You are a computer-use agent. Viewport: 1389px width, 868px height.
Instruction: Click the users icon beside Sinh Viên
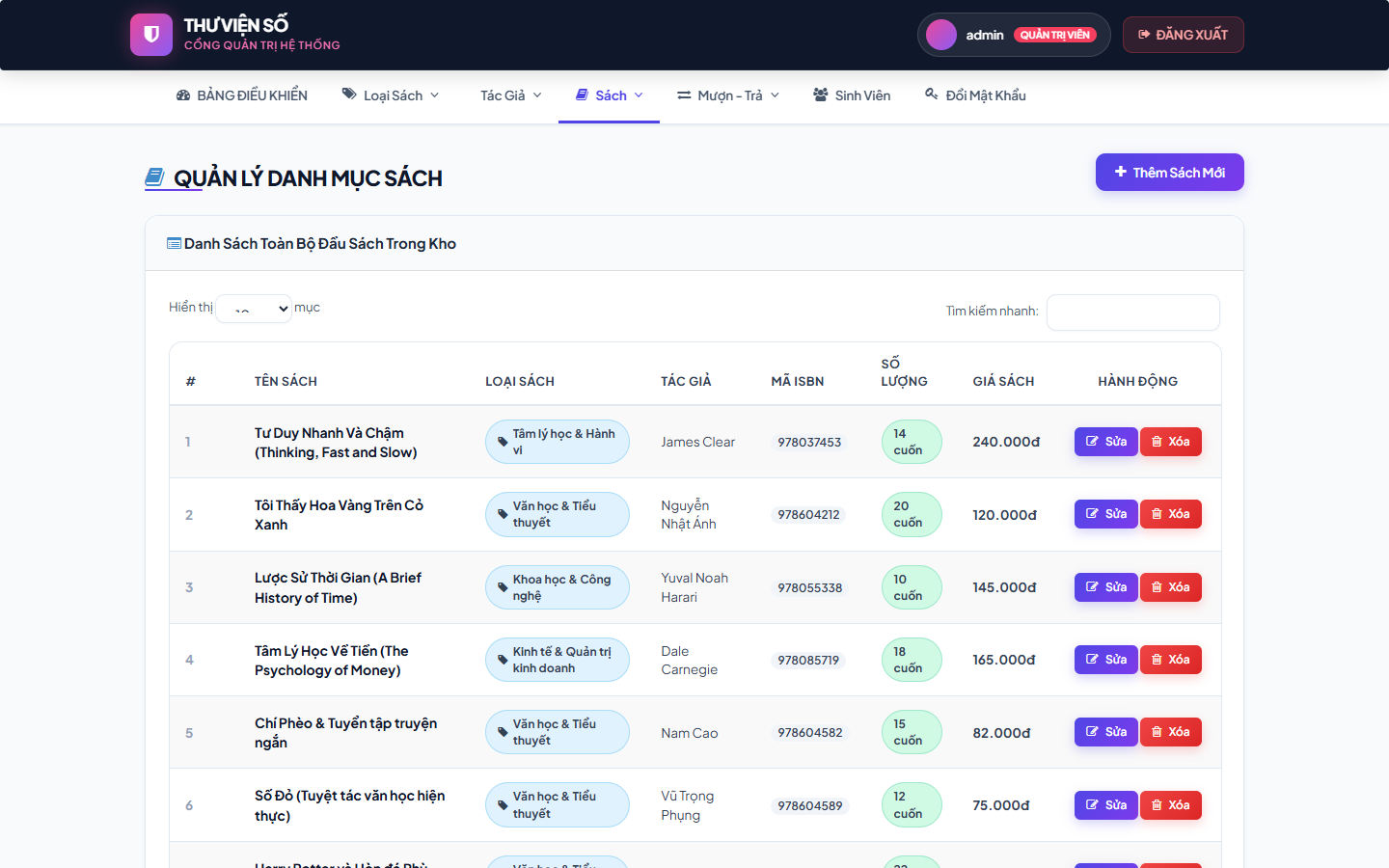point(821,95)
